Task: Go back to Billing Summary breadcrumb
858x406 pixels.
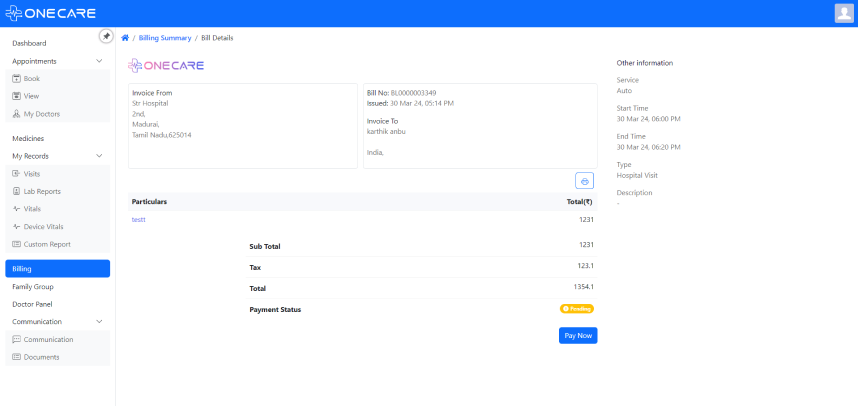Action: click(x=163, y=38)
